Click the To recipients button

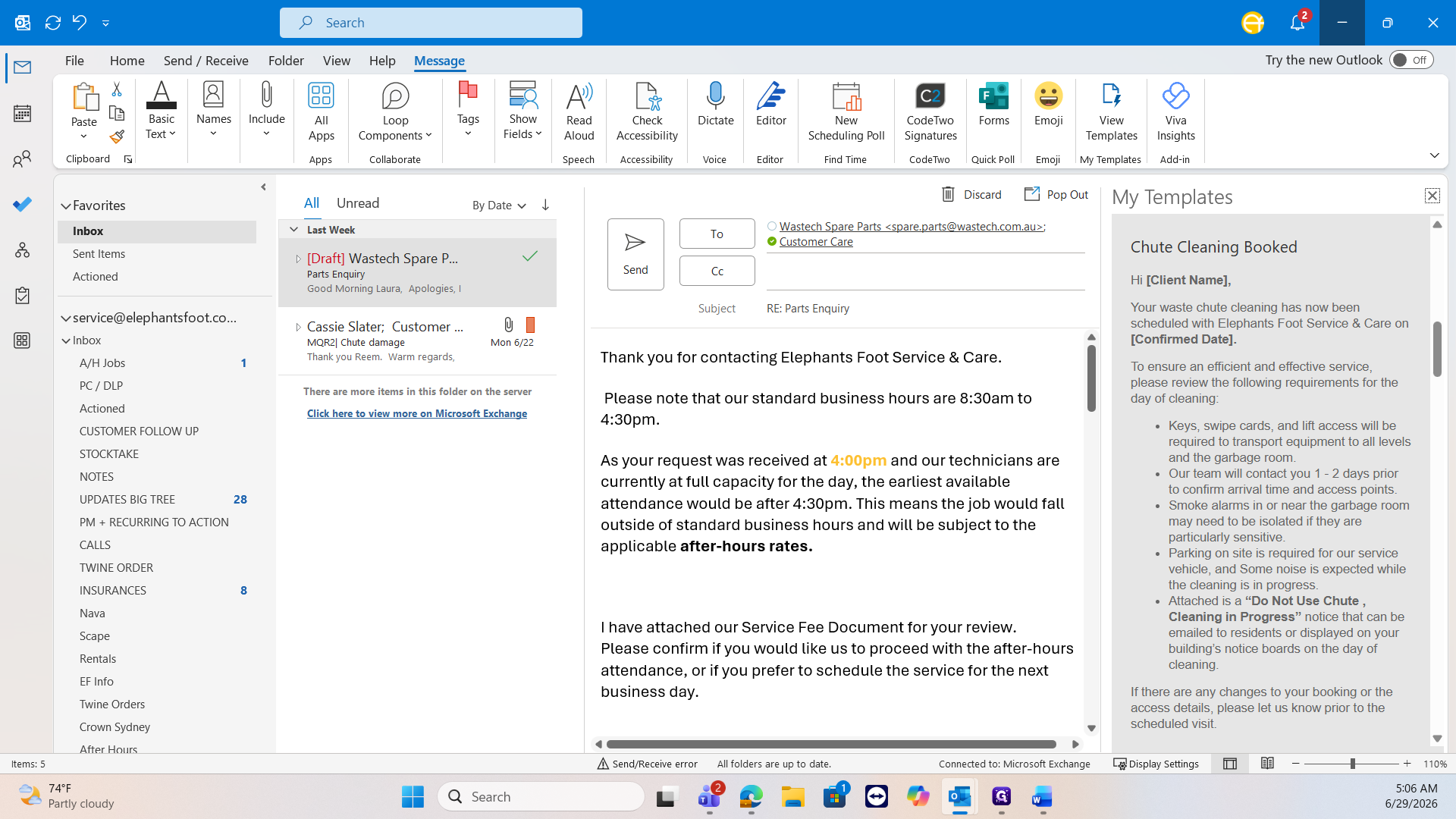tap(717, 234)
